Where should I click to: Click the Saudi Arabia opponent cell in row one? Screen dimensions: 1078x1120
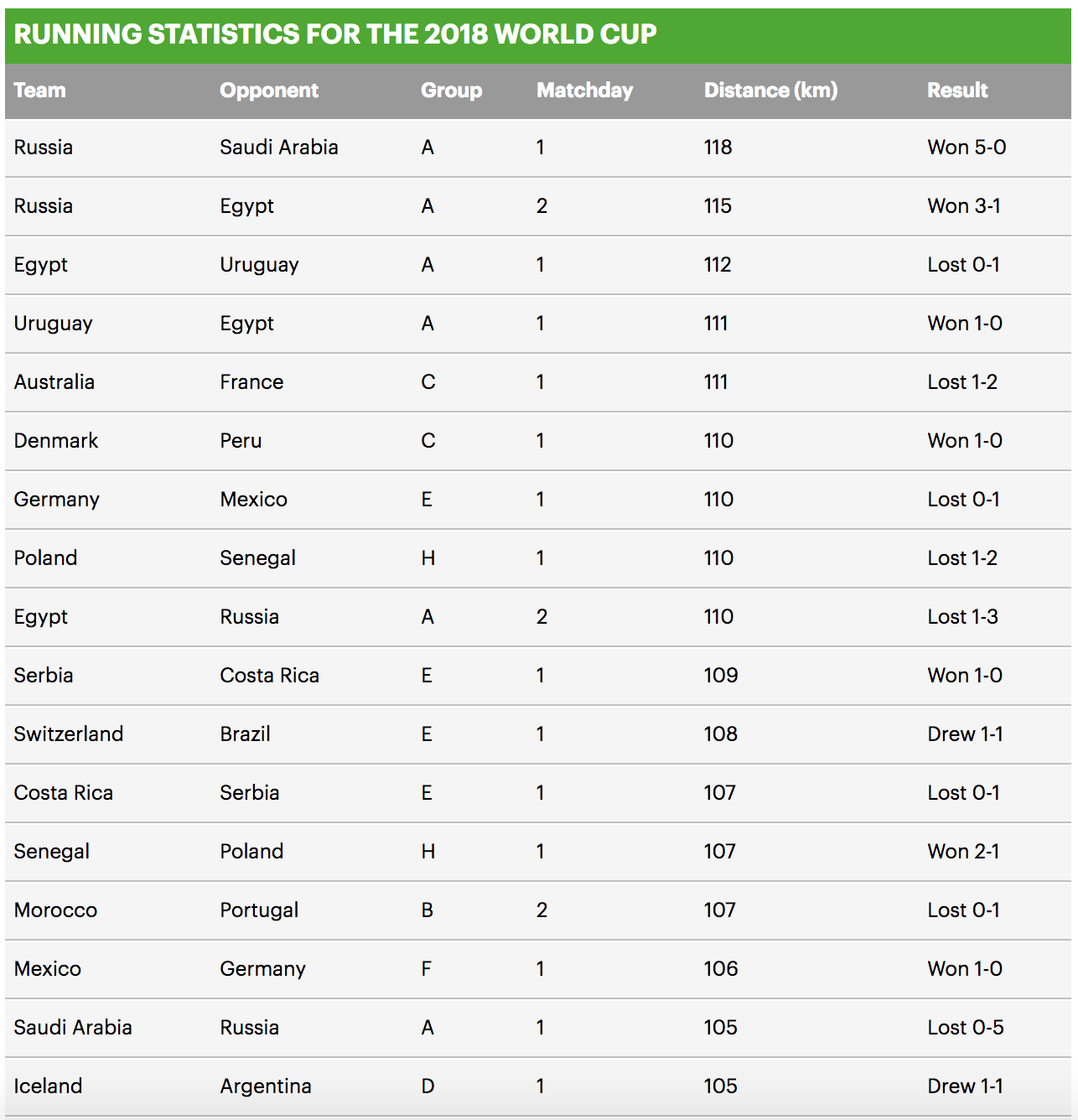click(x=279, y=147)
